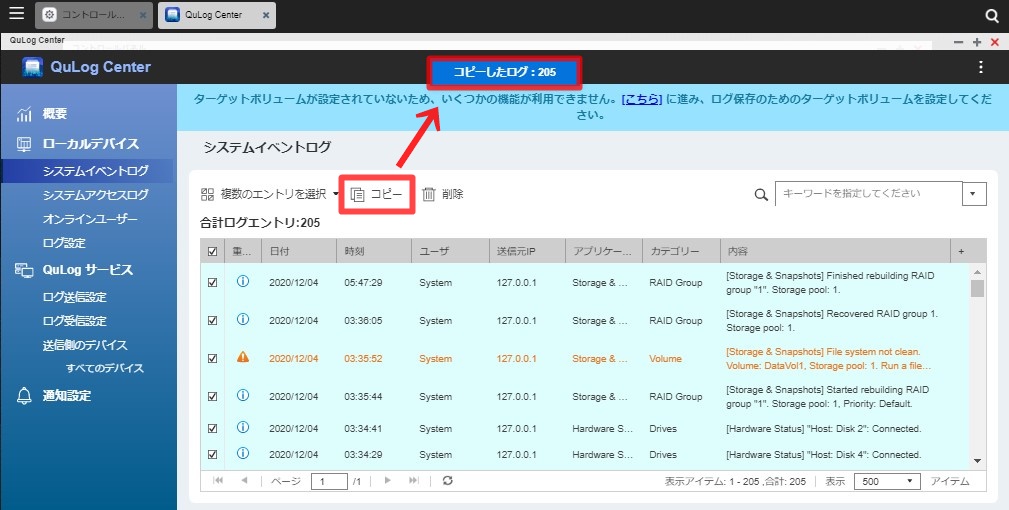Open the ローカルデバイス section

click(91, 144)
